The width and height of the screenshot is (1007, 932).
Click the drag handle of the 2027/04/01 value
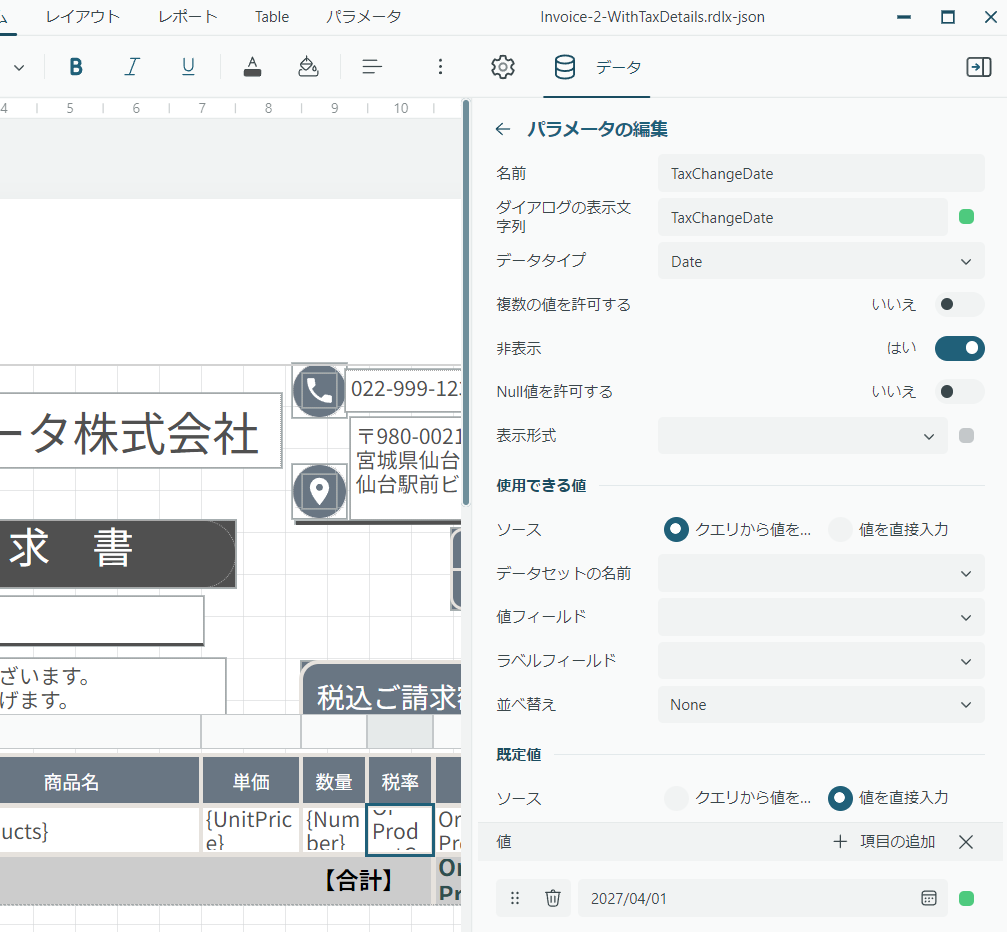click(x=514, y=898)
